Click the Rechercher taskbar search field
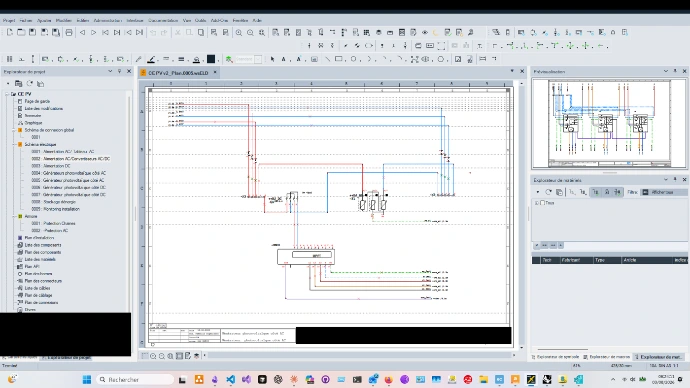 pyautogui.click(x=135, y=379)
